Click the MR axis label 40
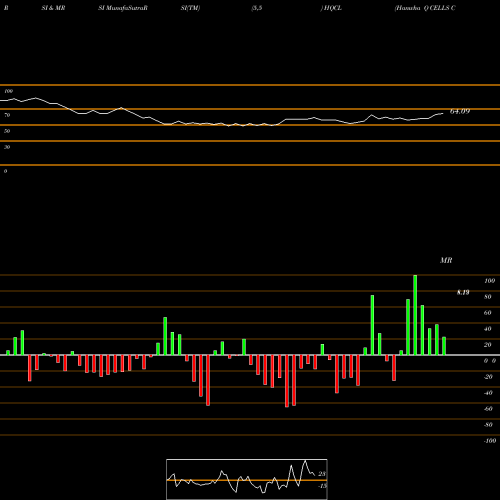 tap(488, 329)
